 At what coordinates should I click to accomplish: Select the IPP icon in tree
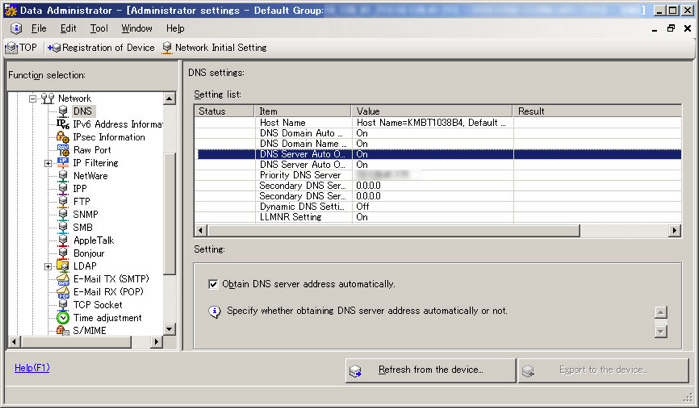click(x=63, y=189)
